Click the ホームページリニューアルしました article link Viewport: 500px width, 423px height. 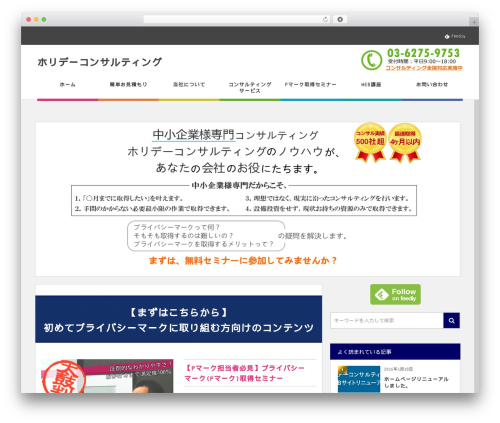(416, 382)
